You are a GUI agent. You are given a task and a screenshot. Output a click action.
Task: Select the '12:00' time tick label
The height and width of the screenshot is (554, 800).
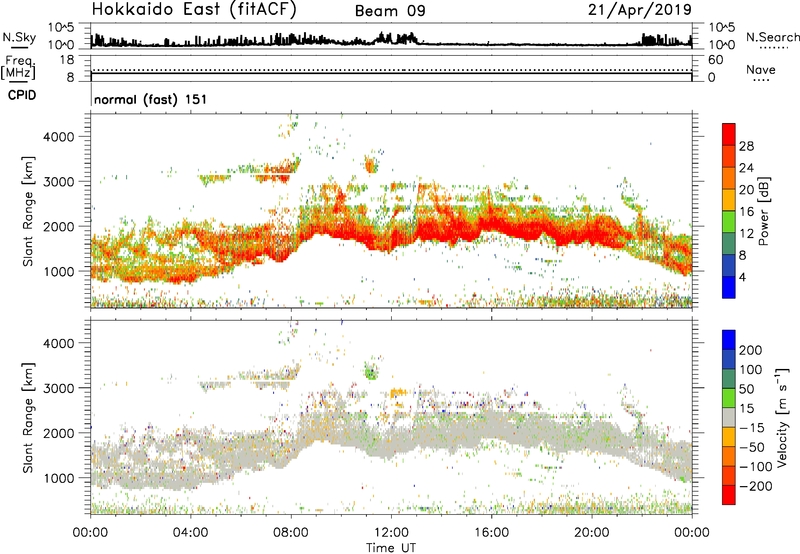(391, 532)
